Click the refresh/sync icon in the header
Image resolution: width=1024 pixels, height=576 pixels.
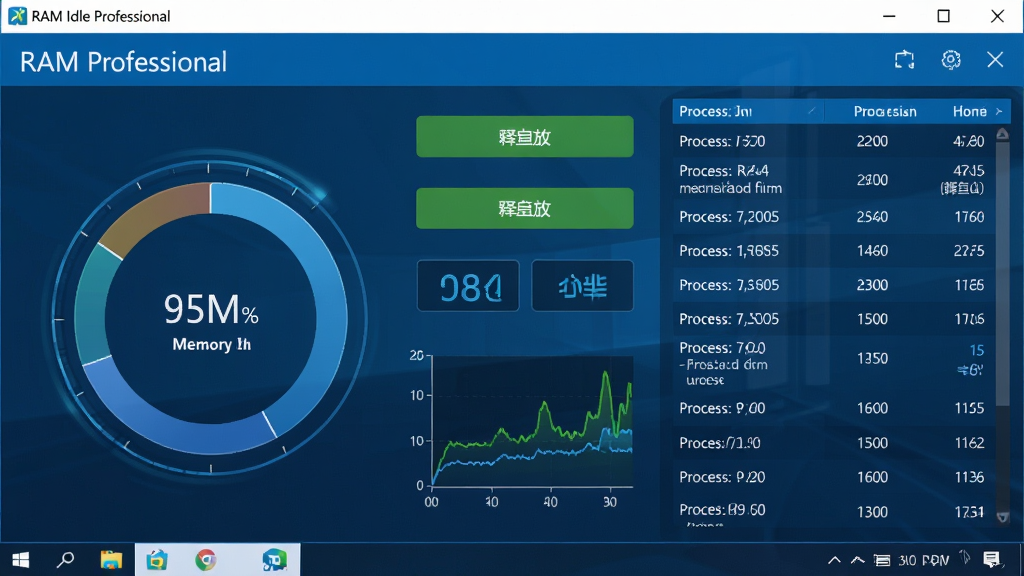tap(904, 60)
